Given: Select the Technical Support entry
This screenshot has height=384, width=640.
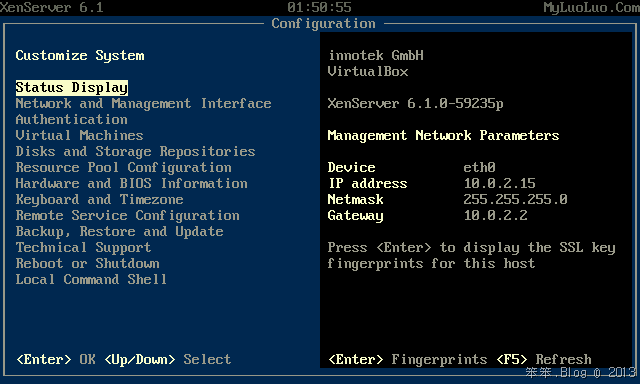Looking at the screenshot, I should (x=83, y=247).
